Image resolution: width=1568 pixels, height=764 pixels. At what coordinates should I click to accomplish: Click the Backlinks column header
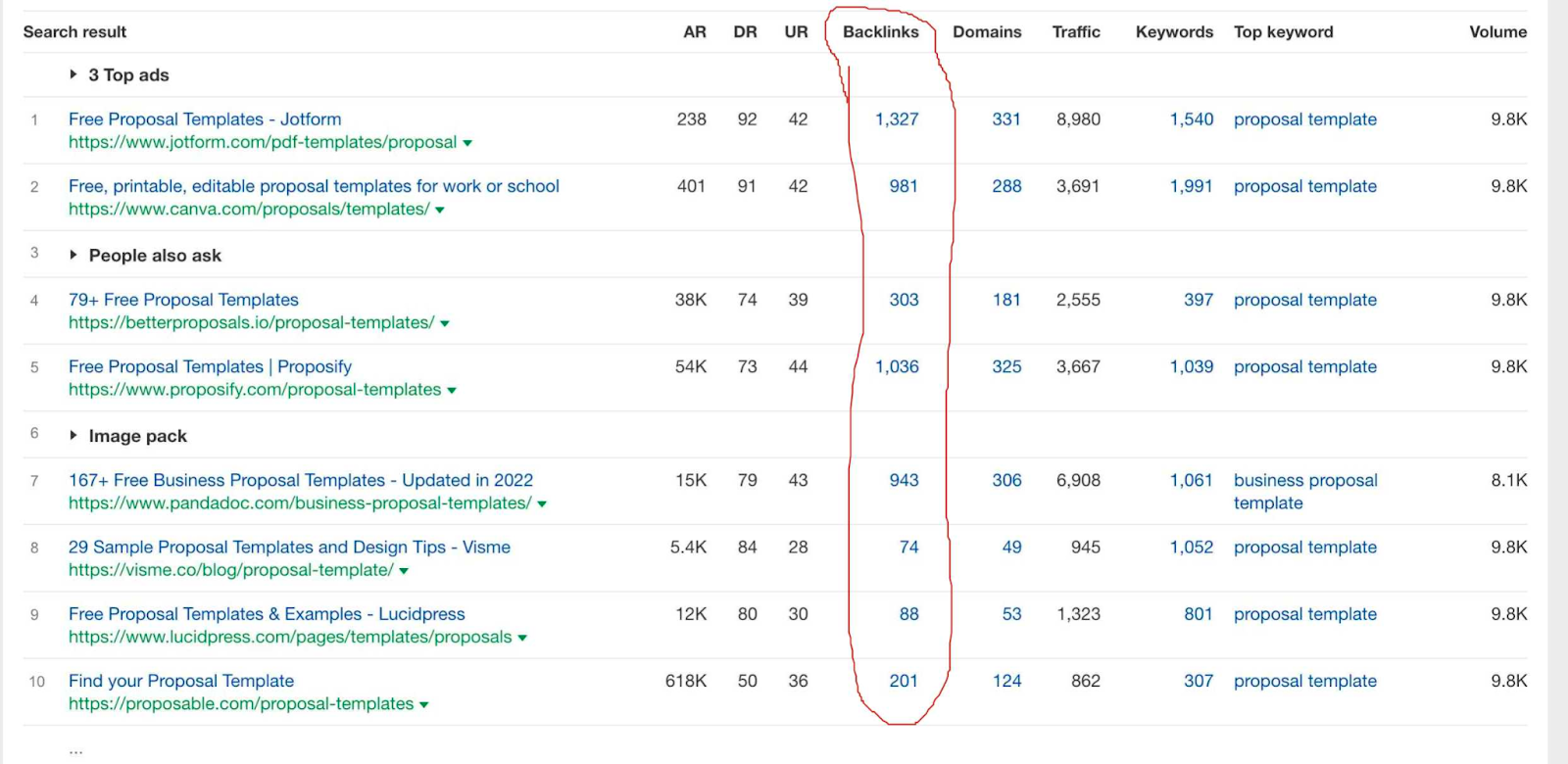(x=881, y=31)
